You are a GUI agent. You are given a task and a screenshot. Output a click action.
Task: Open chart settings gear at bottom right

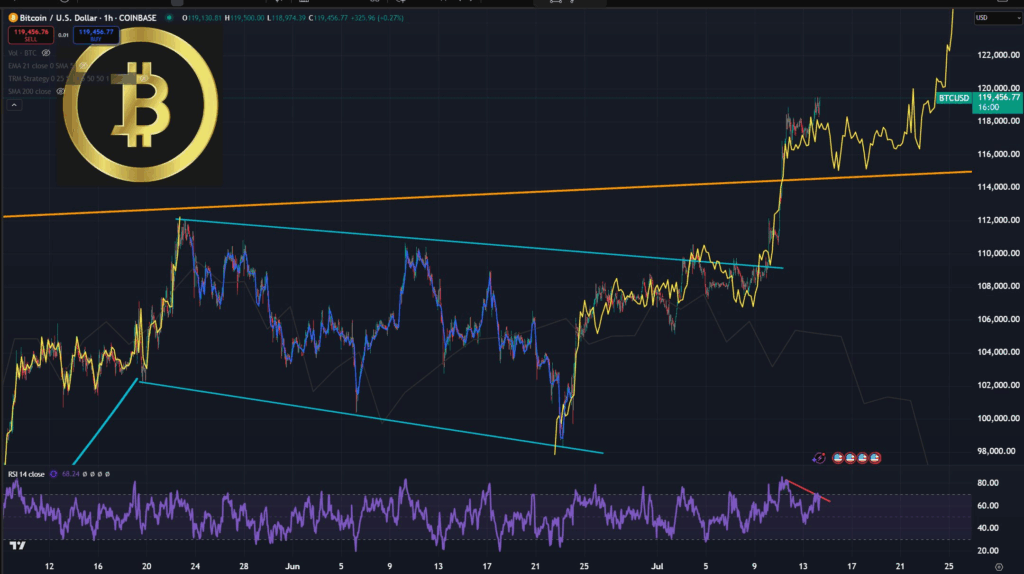[x=999, y=567]
